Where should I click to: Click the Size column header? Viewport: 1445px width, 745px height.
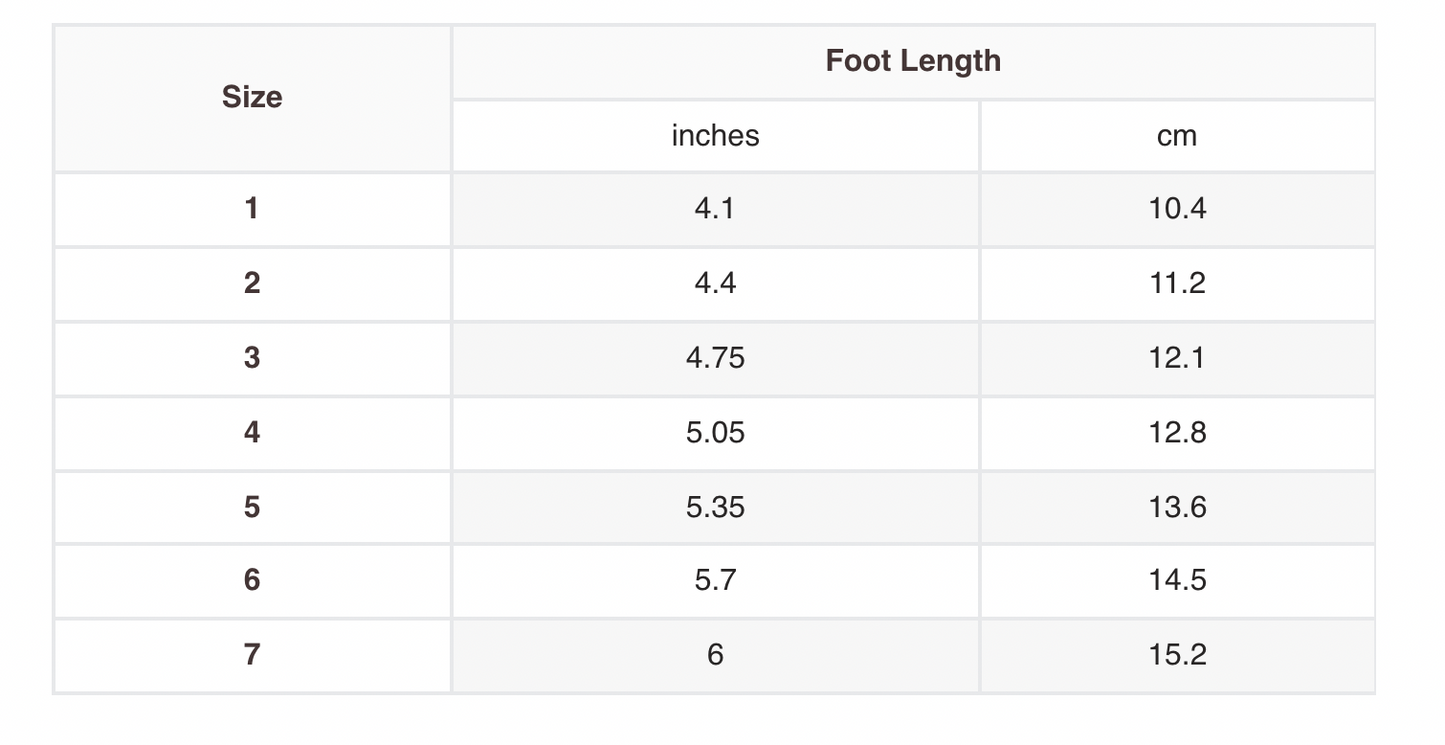[x=252, y=97]
